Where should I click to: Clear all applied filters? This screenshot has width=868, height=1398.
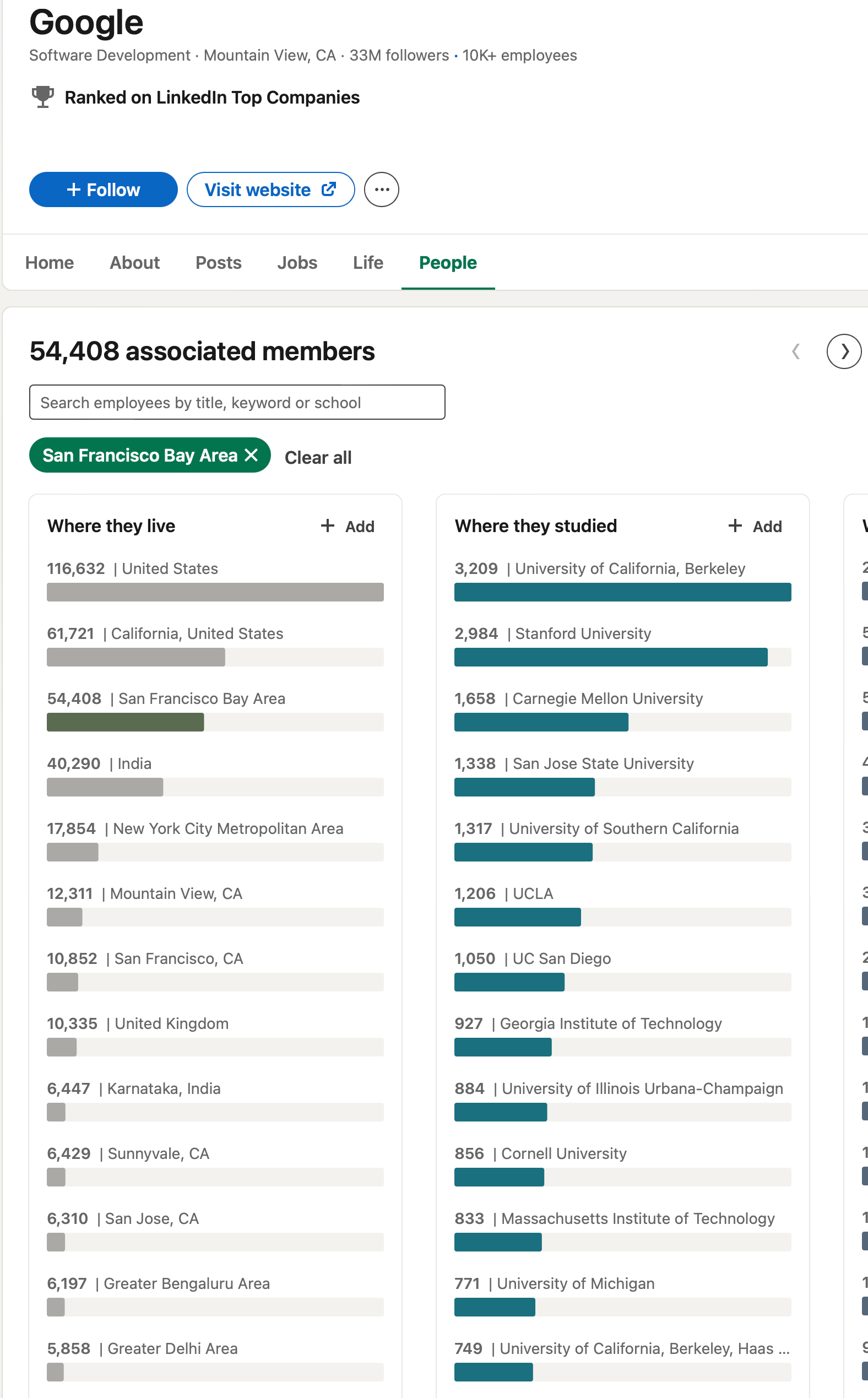[318, 458]
